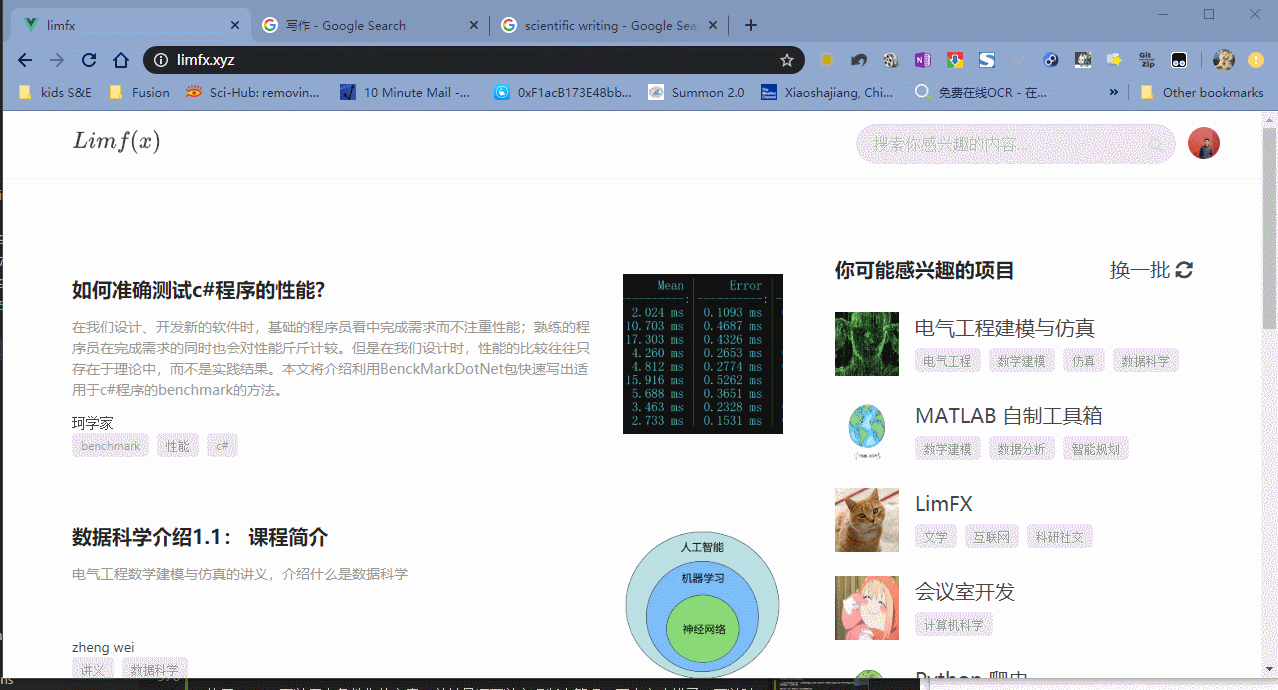Open the blue chain-link extension

[x=1051, y=60]
